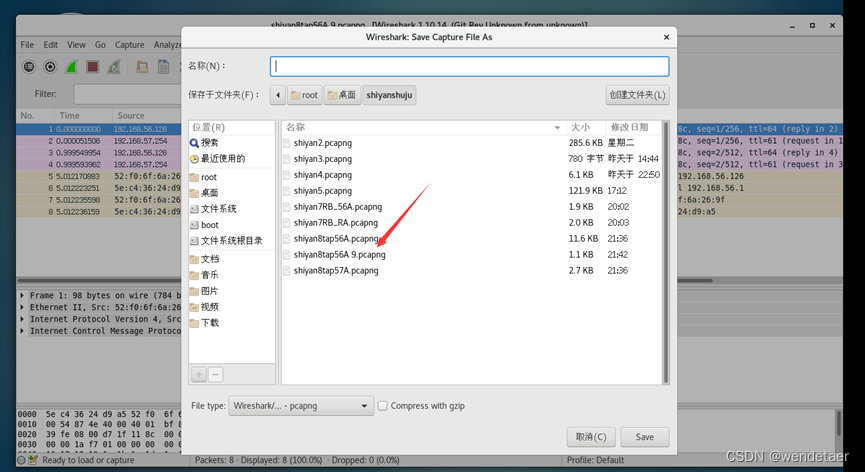Restart the capture with the fin reload icon
Image resolution: width=865 pixels, height=472 pixels.
tap(114, 67)
